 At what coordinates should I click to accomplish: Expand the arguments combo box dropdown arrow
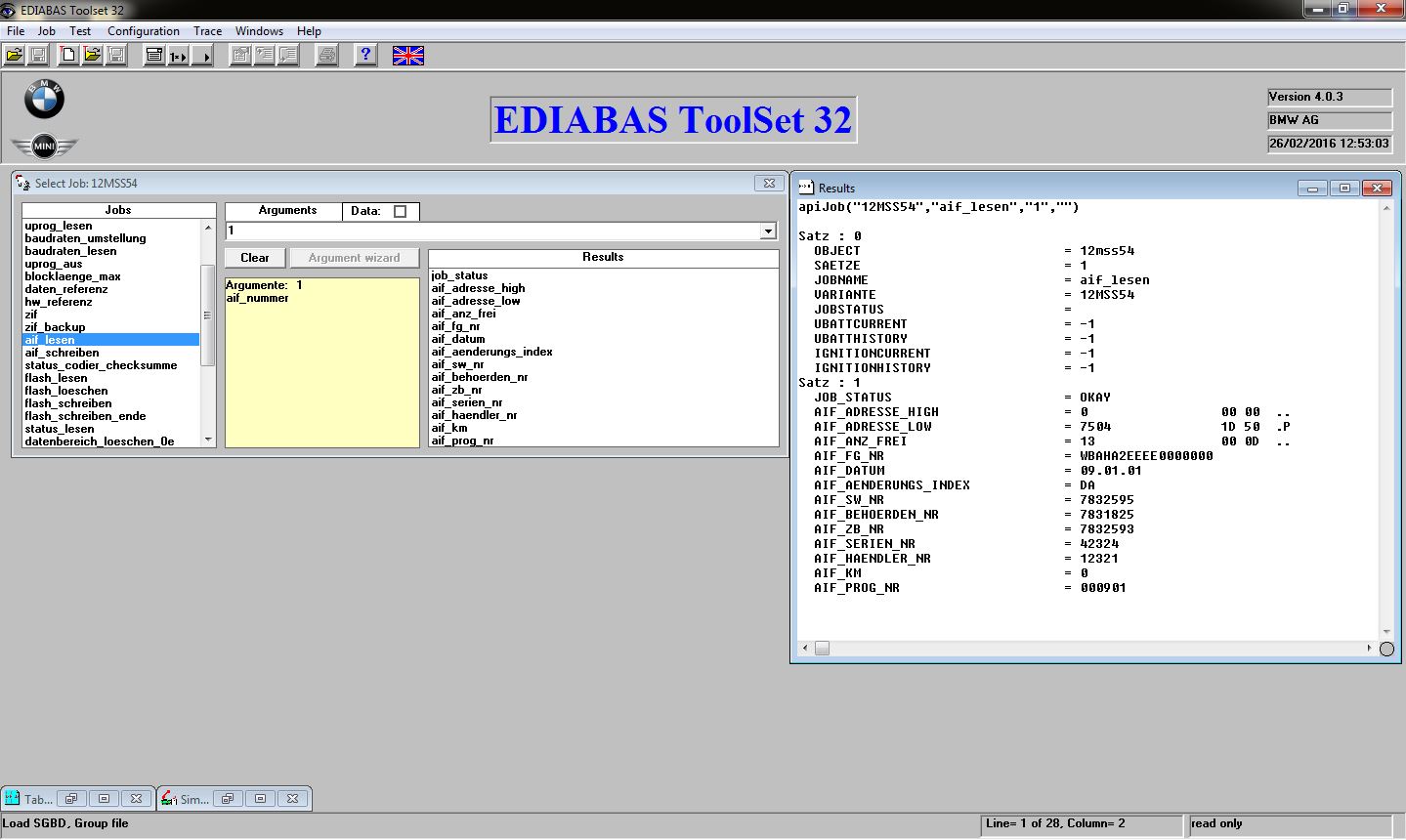pyautogui.click(x=768, y=231)
